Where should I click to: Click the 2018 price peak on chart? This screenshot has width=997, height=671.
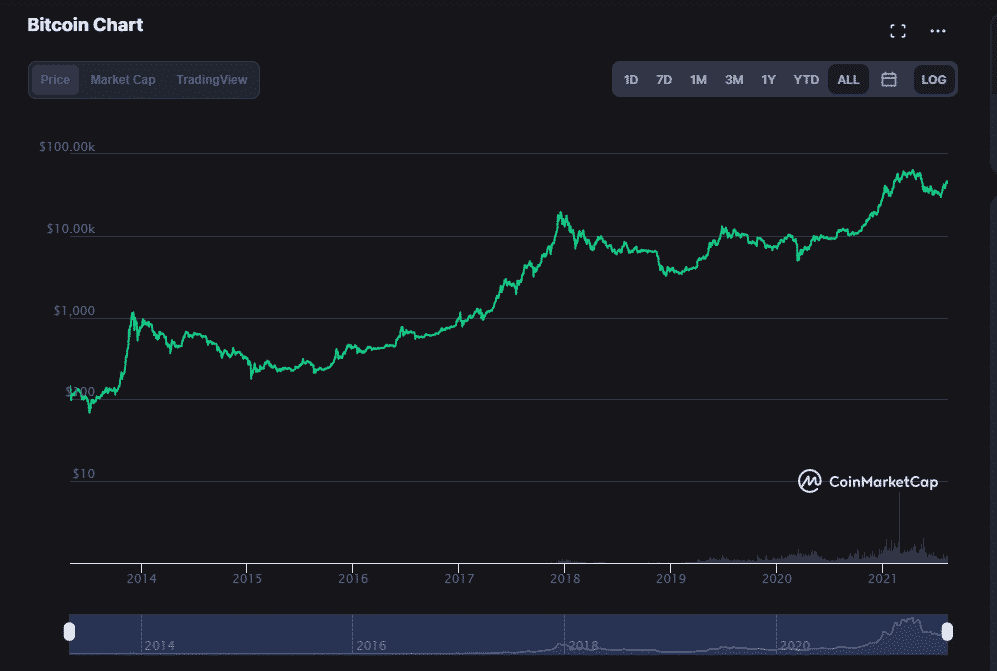[x=562, y=213]
